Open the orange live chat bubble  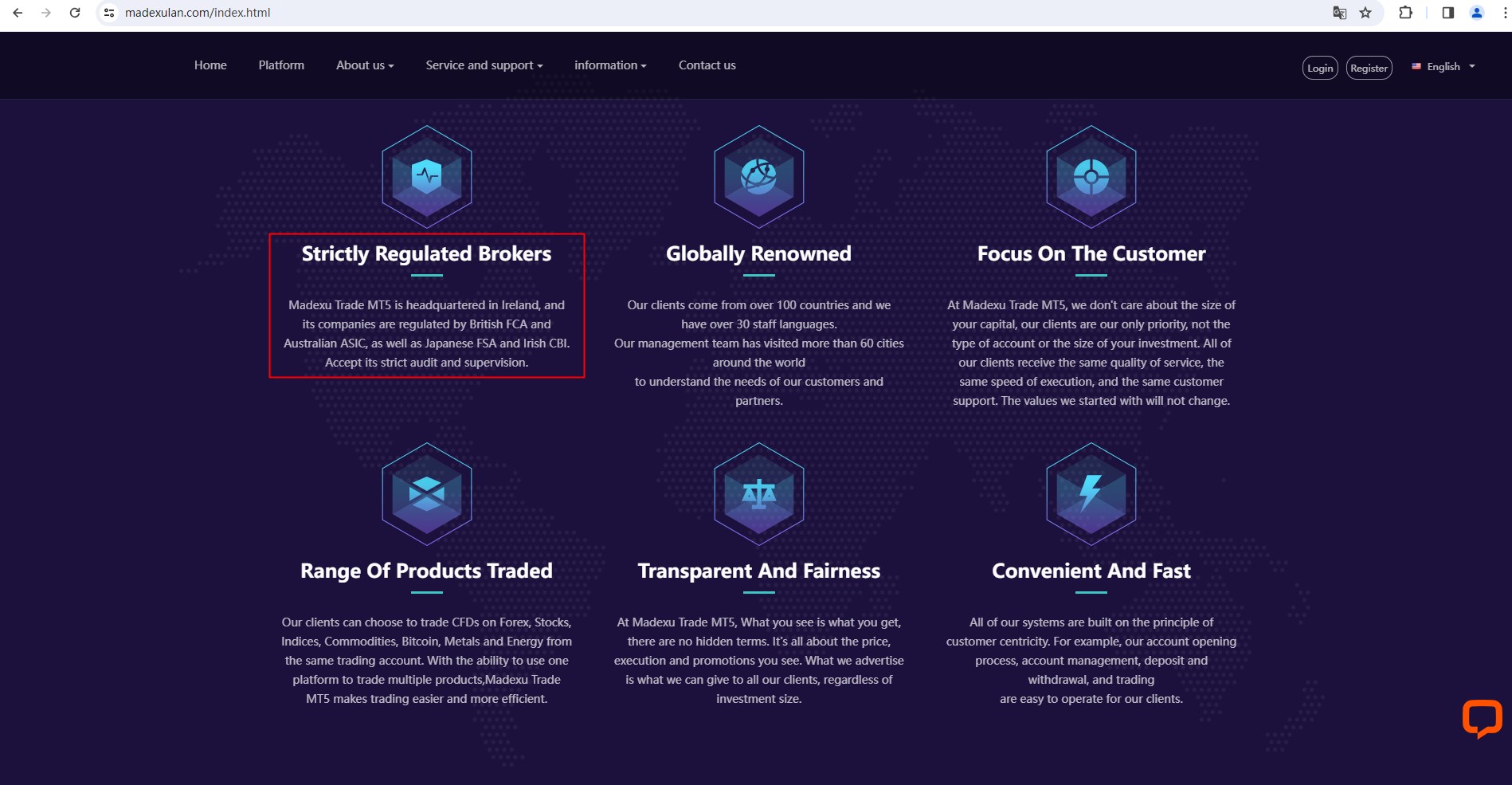point(1481,718)
